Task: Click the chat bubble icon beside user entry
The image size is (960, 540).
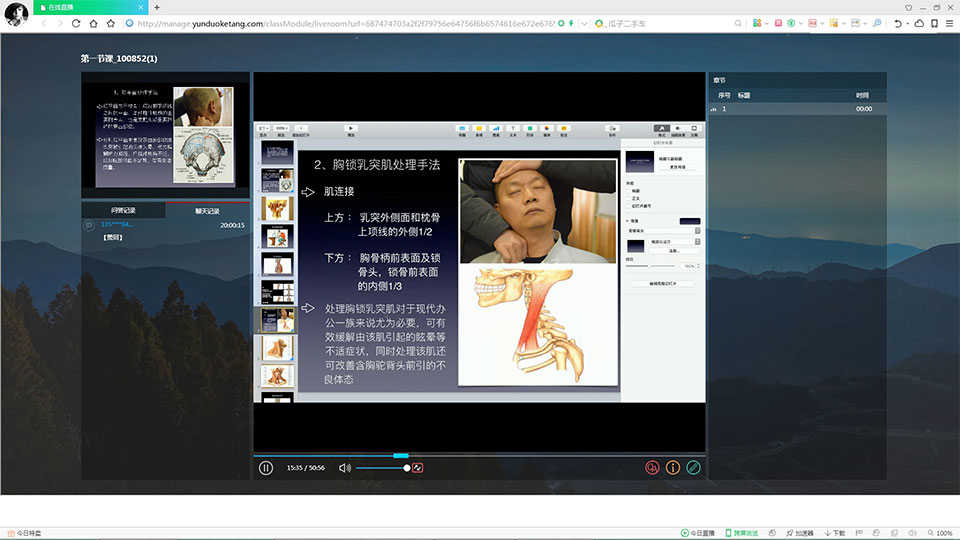Action: point(89,225)
